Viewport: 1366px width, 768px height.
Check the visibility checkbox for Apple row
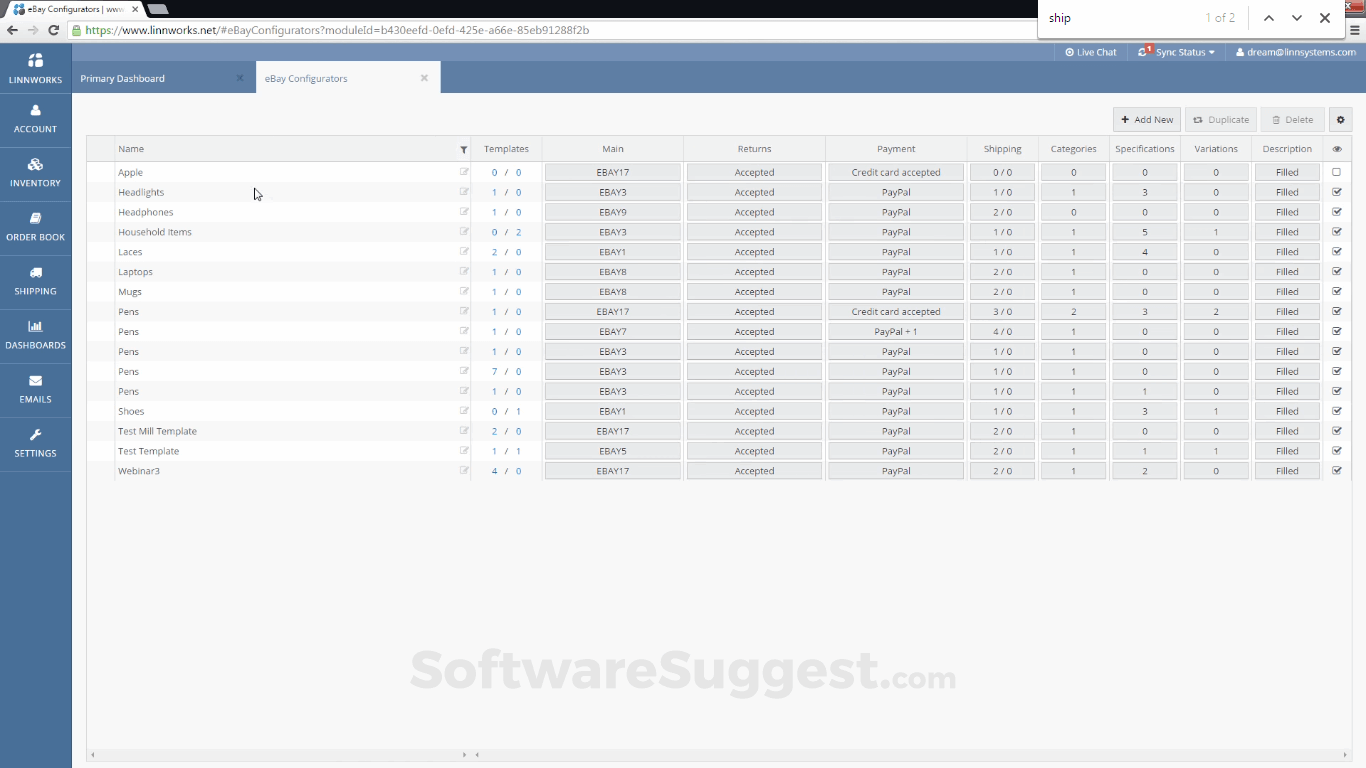(1337, 172)
